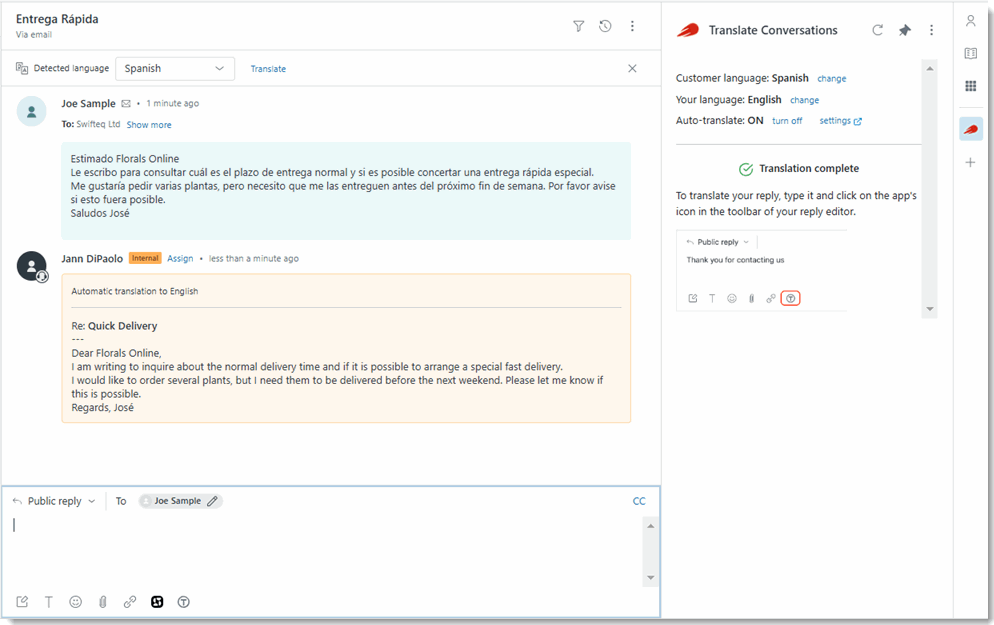Click the reply editor scrollbar down arrow
994x625 pixels.
click(650, 578)
